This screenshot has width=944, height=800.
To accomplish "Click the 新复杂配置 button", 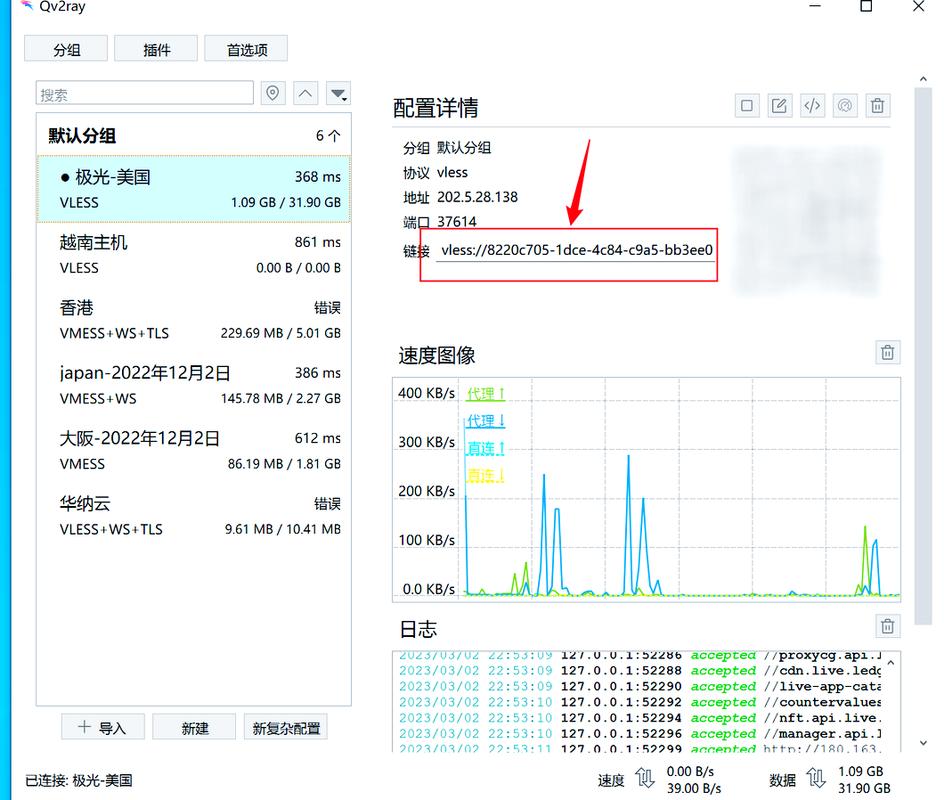I will [x=286, y=727].
